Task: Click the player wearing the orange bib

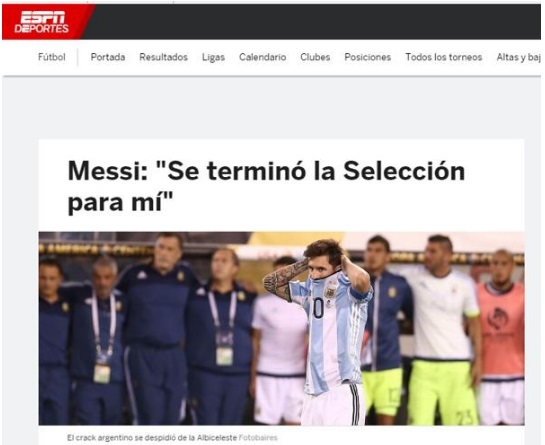Action: [x=501, y=332]
